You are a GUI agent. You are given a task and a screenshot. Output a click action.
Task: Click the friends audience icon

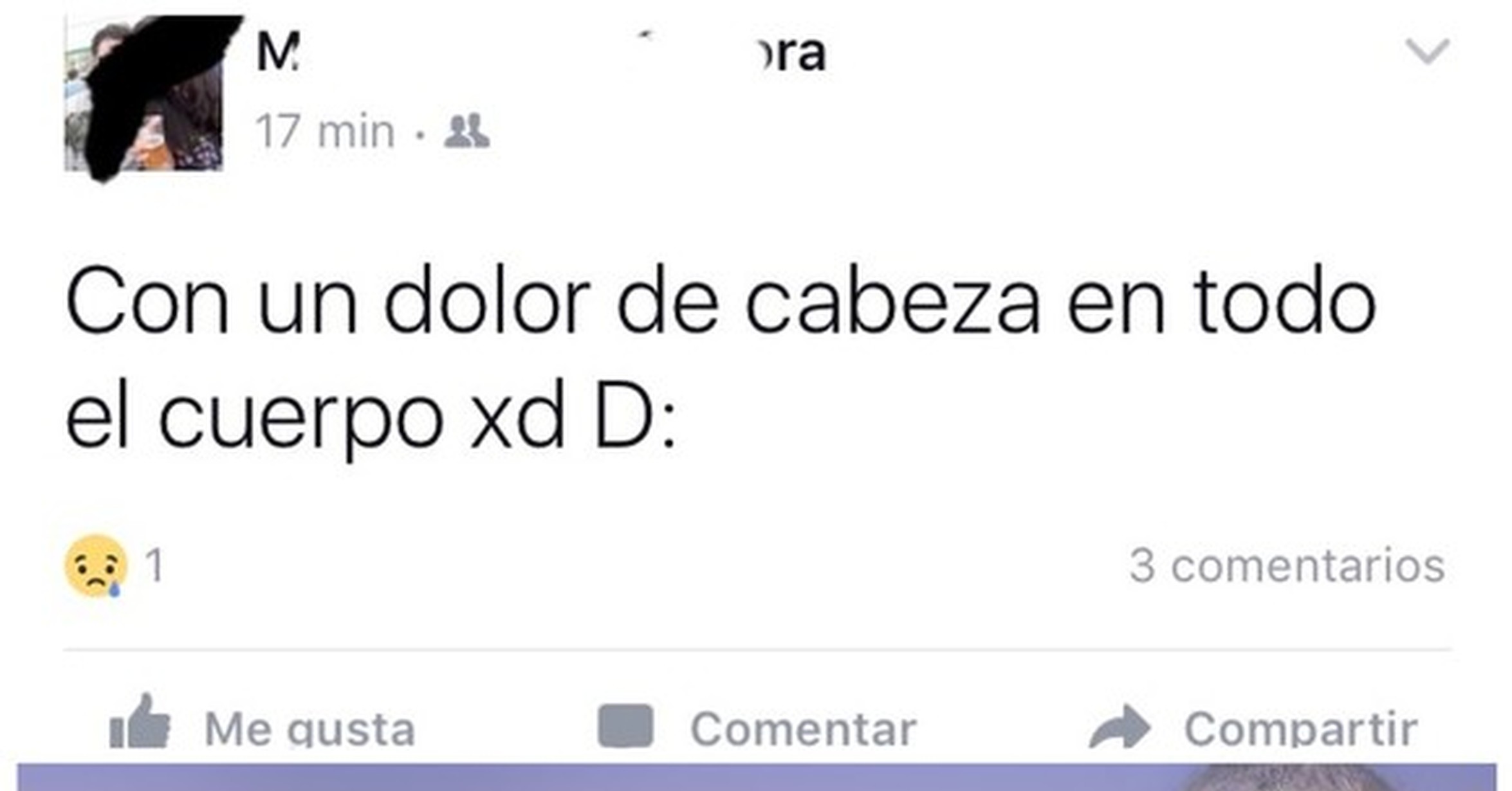467,131
